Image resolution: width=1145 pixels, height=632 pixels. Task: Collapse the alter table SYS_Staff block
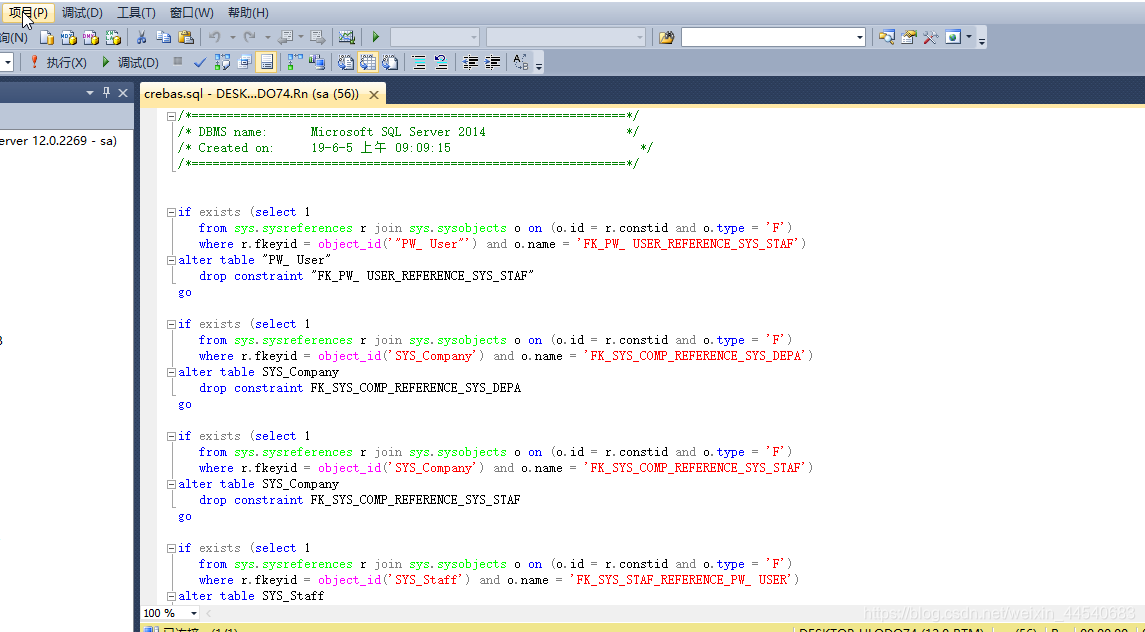[171, 596]
